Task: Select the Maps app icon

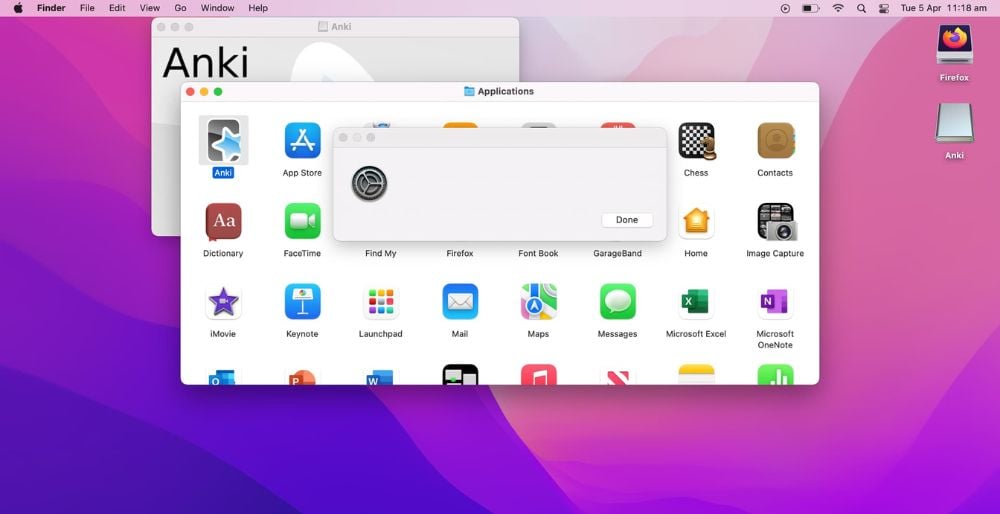Action: tap(538, 302)
